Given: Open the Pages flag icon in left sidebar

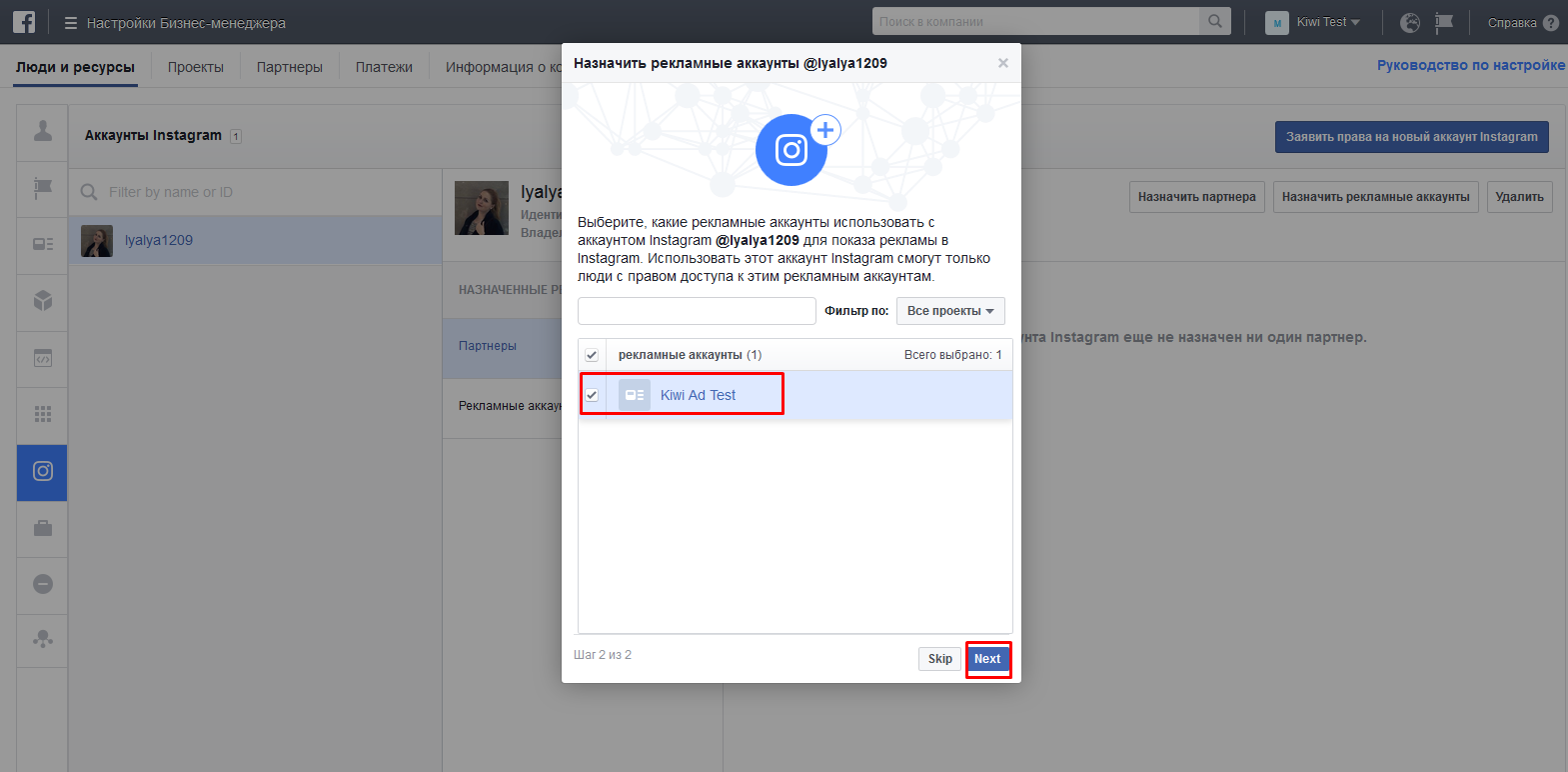Looking at the screenshot, I should pos(42,188).
